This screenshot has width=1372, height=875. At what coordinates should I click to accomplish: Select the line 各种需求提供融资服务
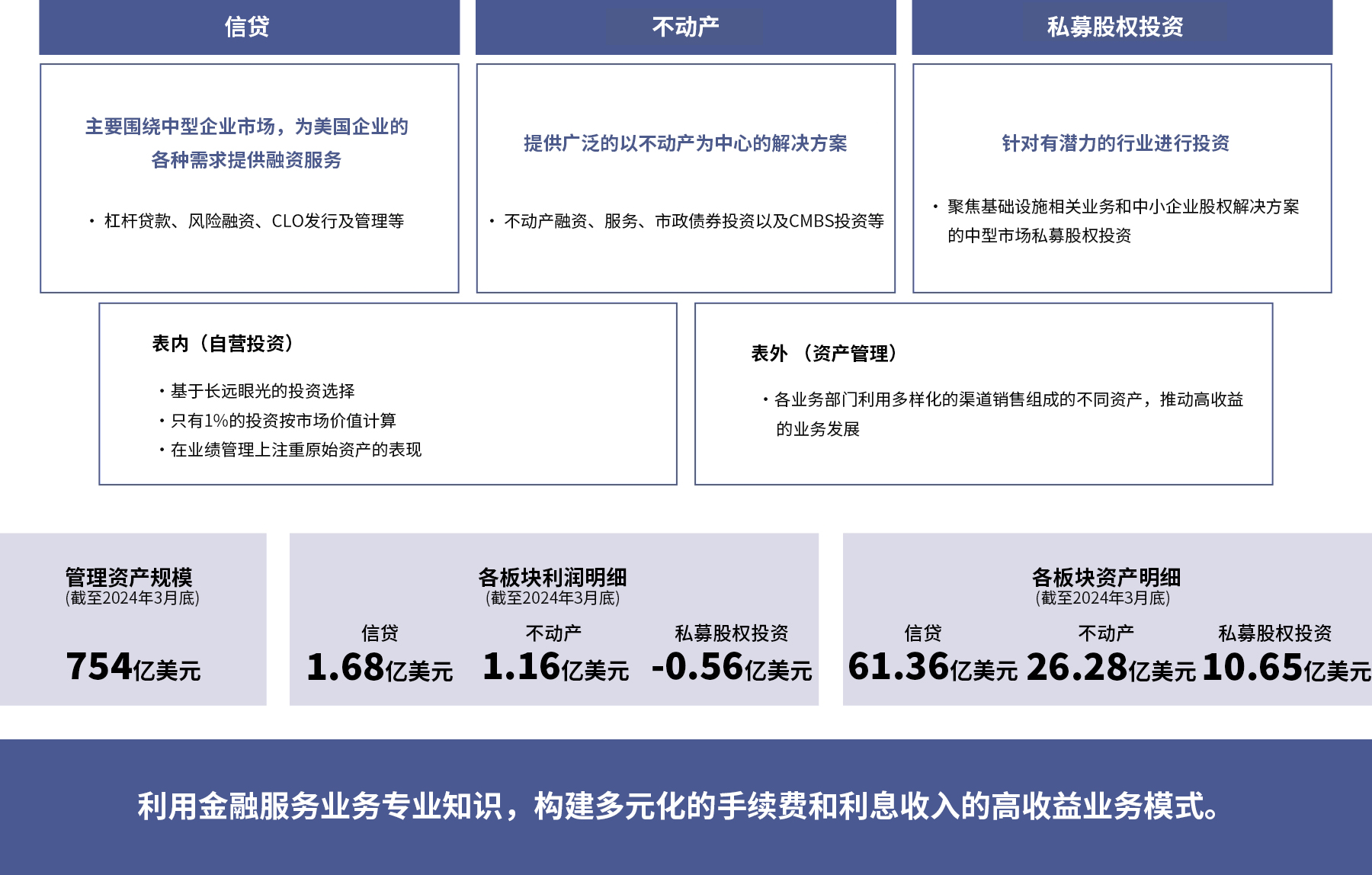click(x=247, y=160)
